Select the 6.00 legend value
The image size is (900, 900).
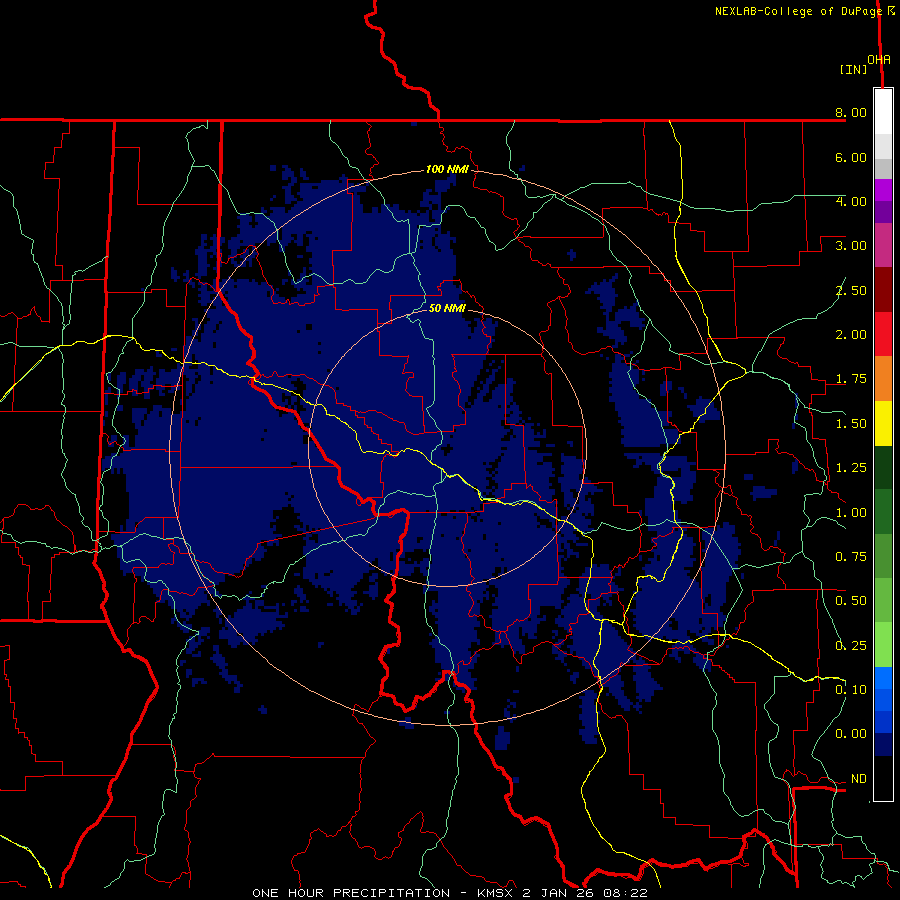point(851,157)
